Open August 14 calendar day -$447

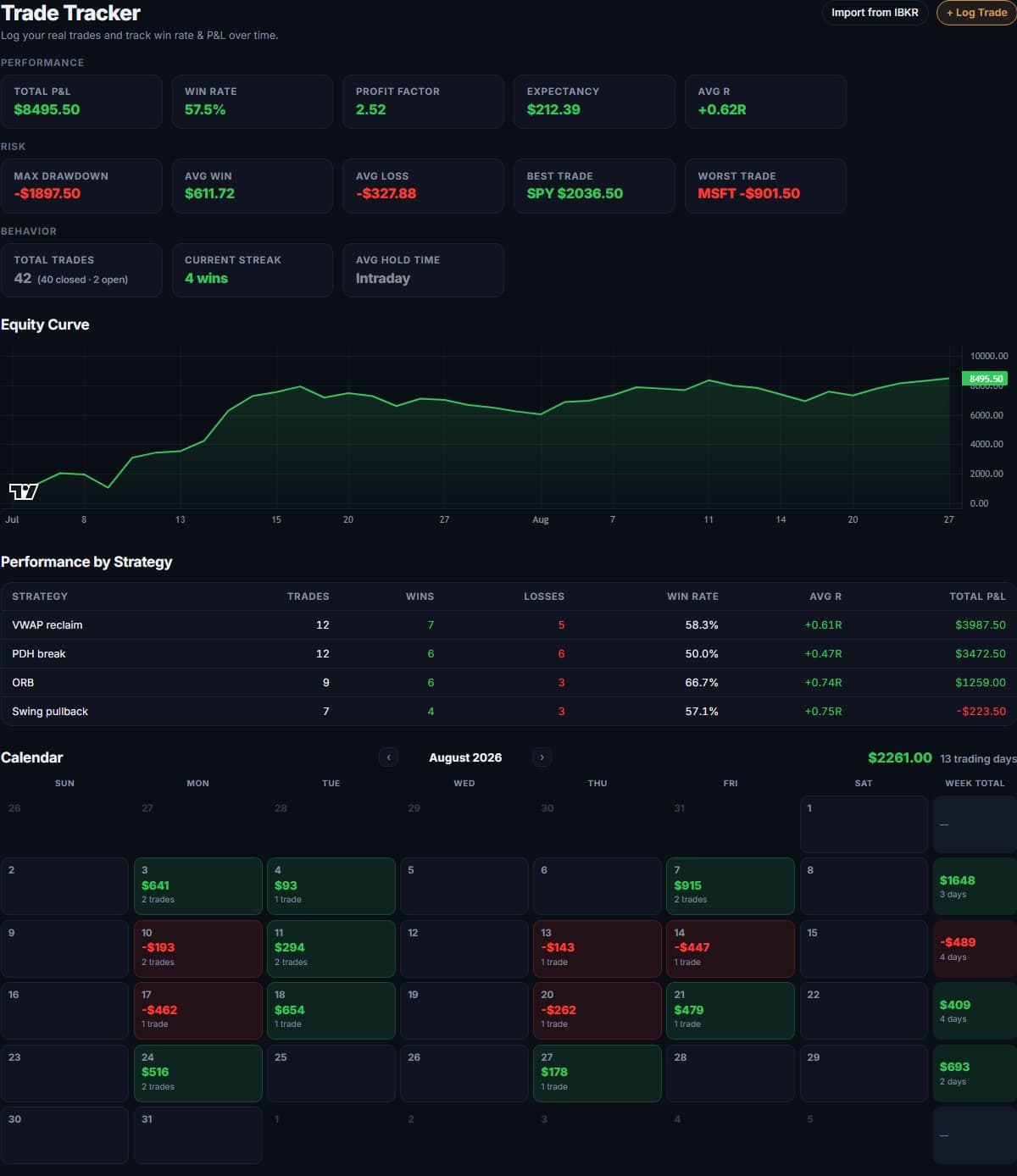(x=731, y=949)
